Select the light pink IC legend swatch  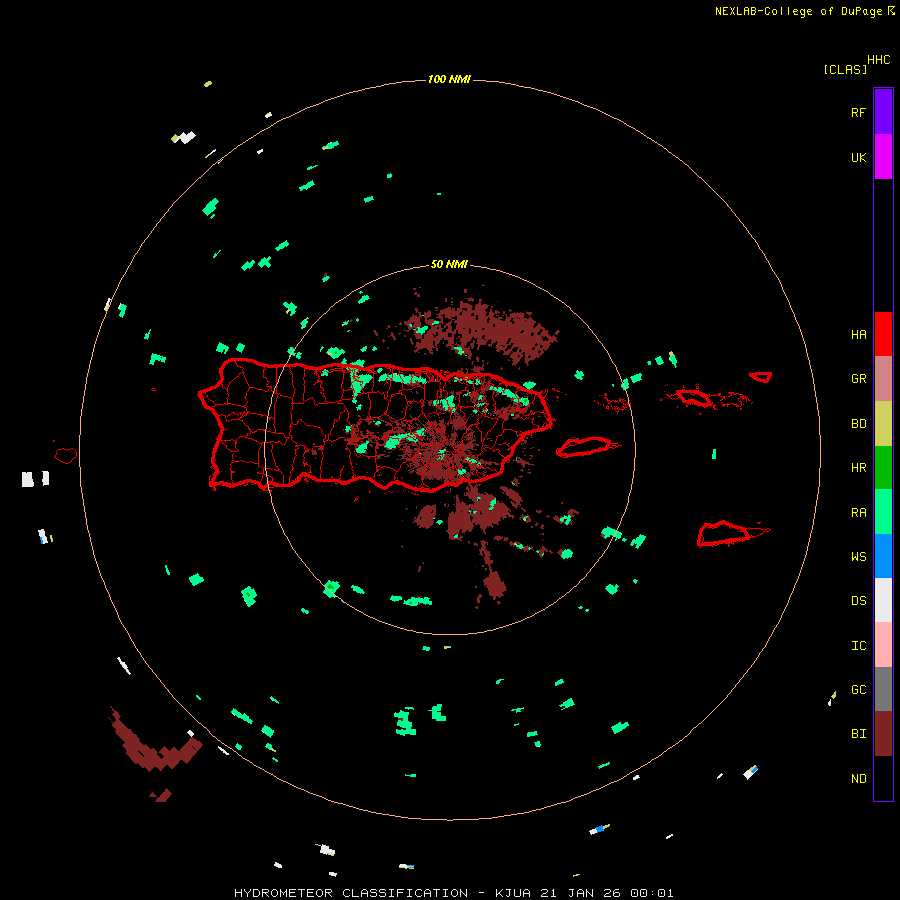(883, 645)
